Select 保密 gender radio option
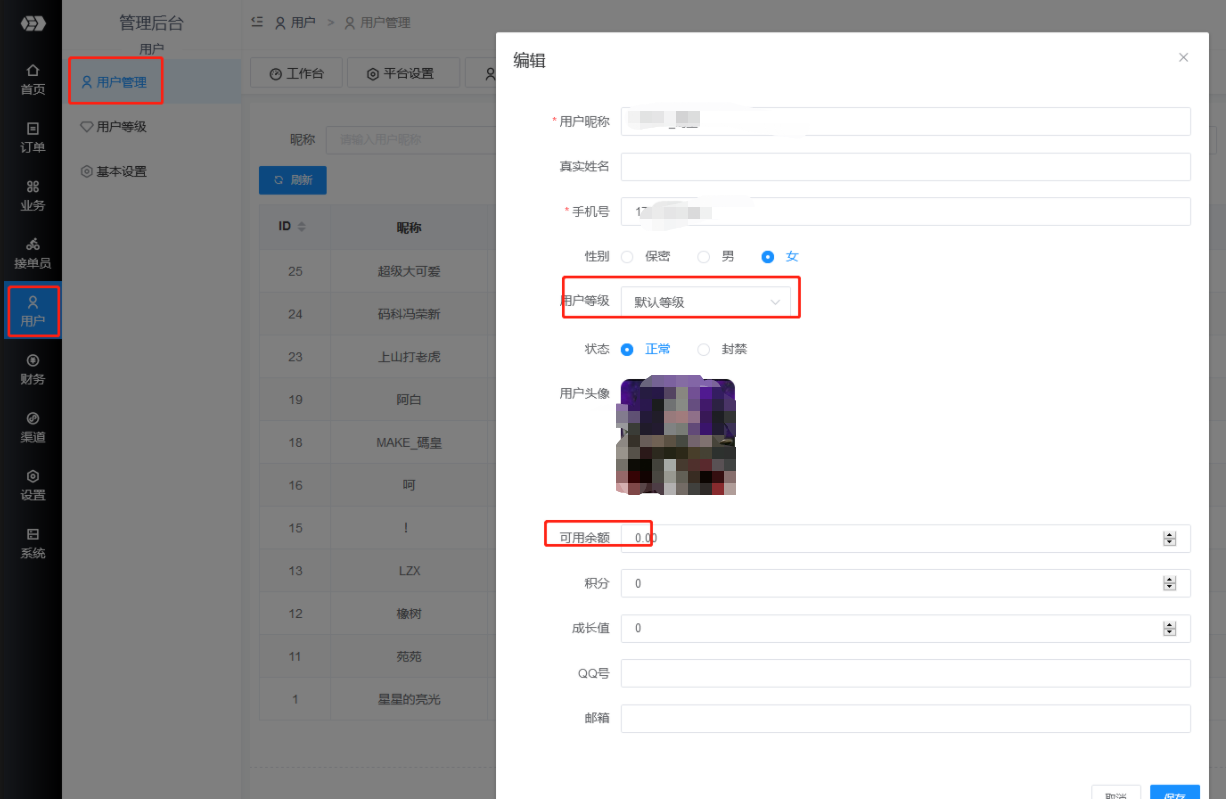 [646, 257]
